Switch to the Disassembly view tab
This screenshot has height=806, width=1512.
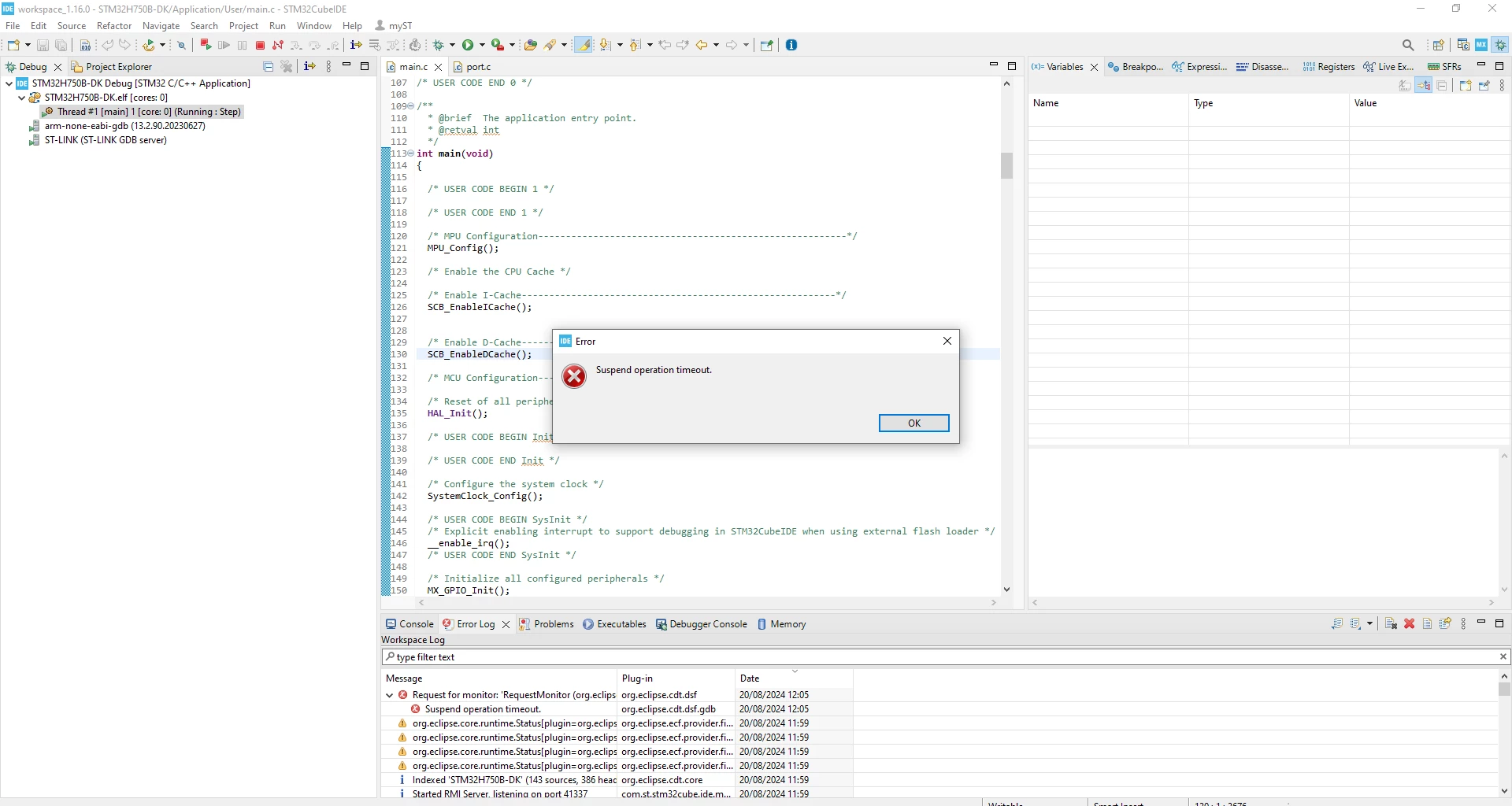coord(1262,67)
